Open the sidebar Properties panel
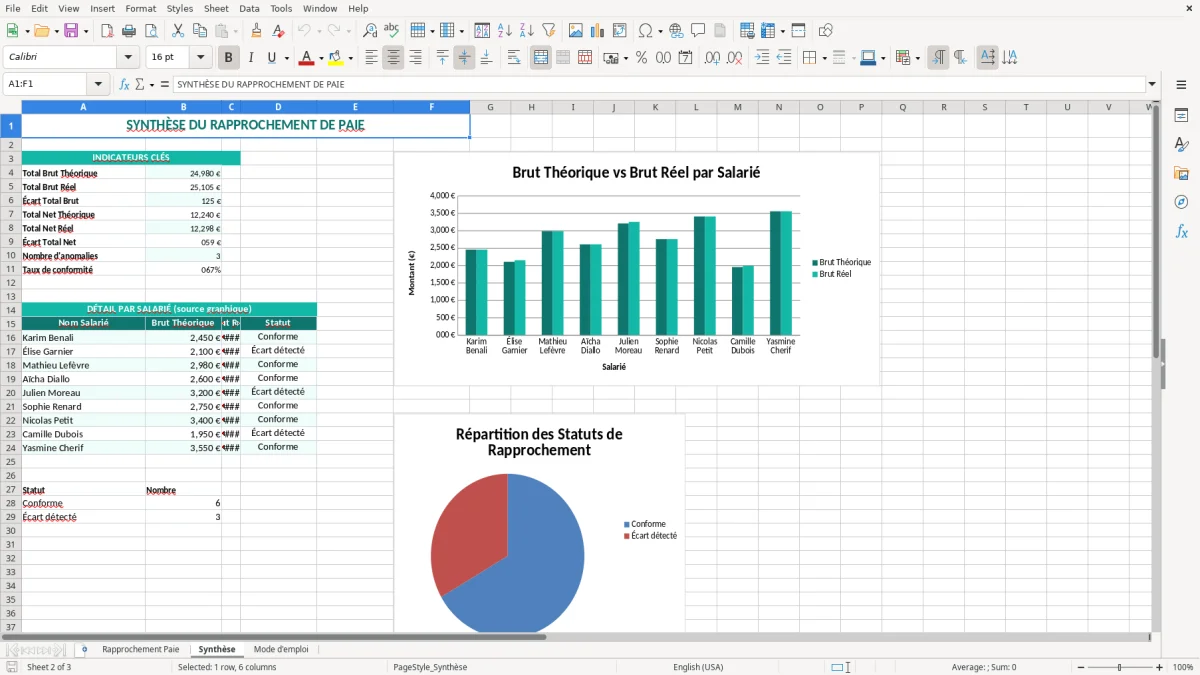 (1181, 116)
